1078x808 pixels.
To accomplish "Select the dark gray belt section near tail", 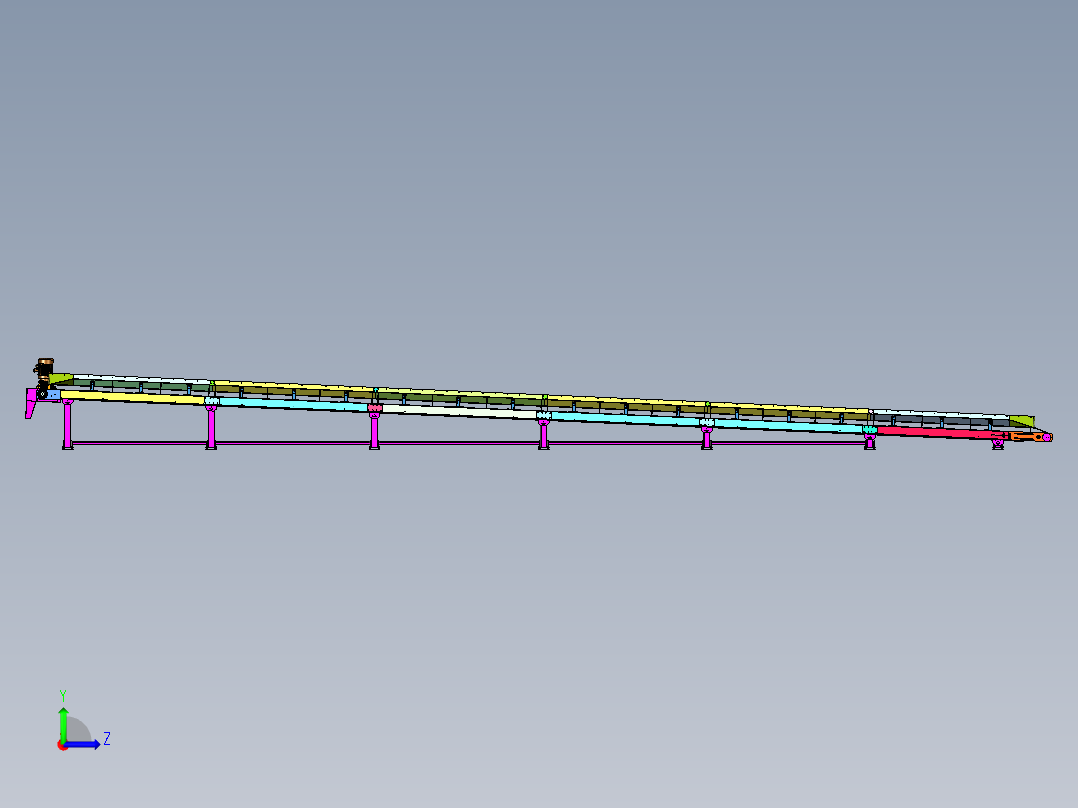I will (x=940, y=419).
